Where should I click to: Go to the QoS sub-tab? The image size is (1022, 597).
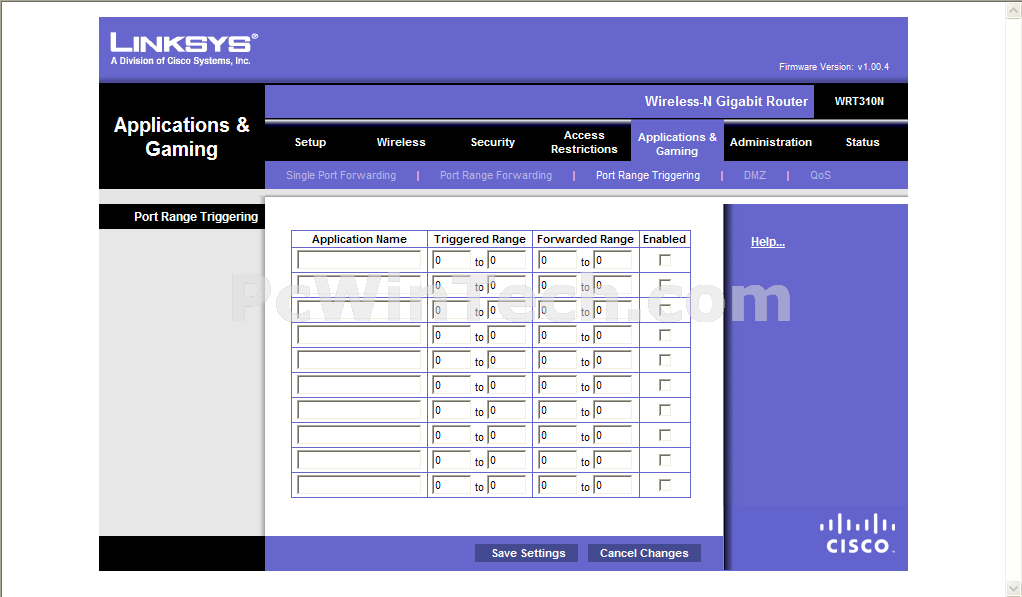click(821, 175)
